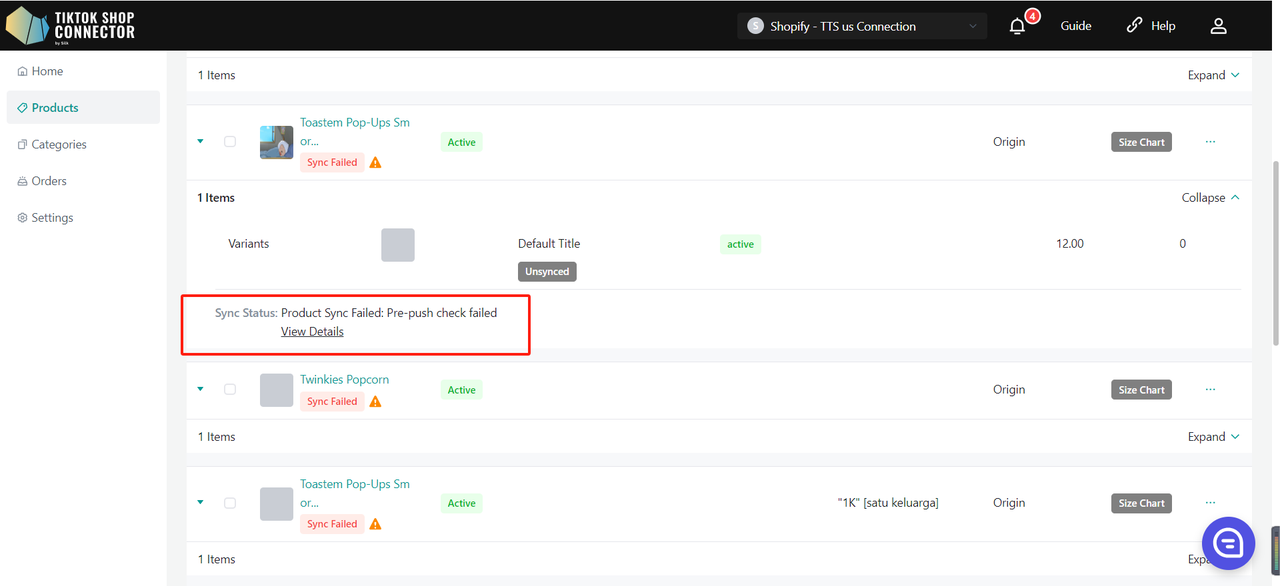Screen dimensions: 1280x586
Task: Tick checkbox for first Toastem Pop-Ups product
Action: click(x=230, y=142)
